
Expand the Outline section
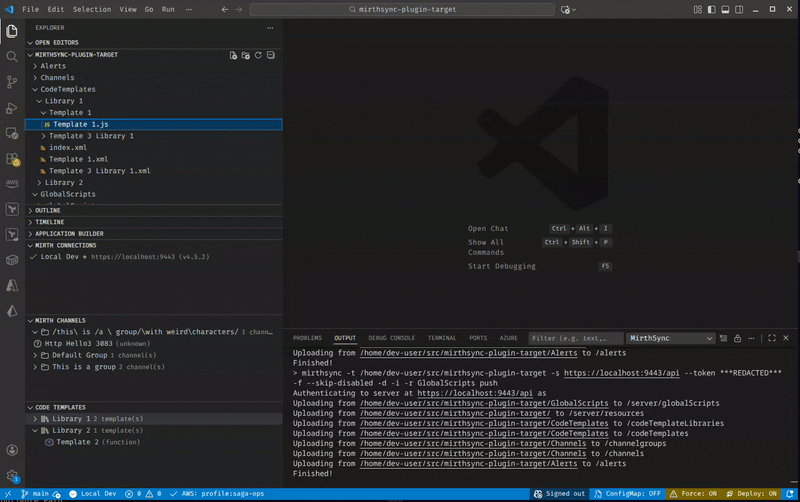154,210
